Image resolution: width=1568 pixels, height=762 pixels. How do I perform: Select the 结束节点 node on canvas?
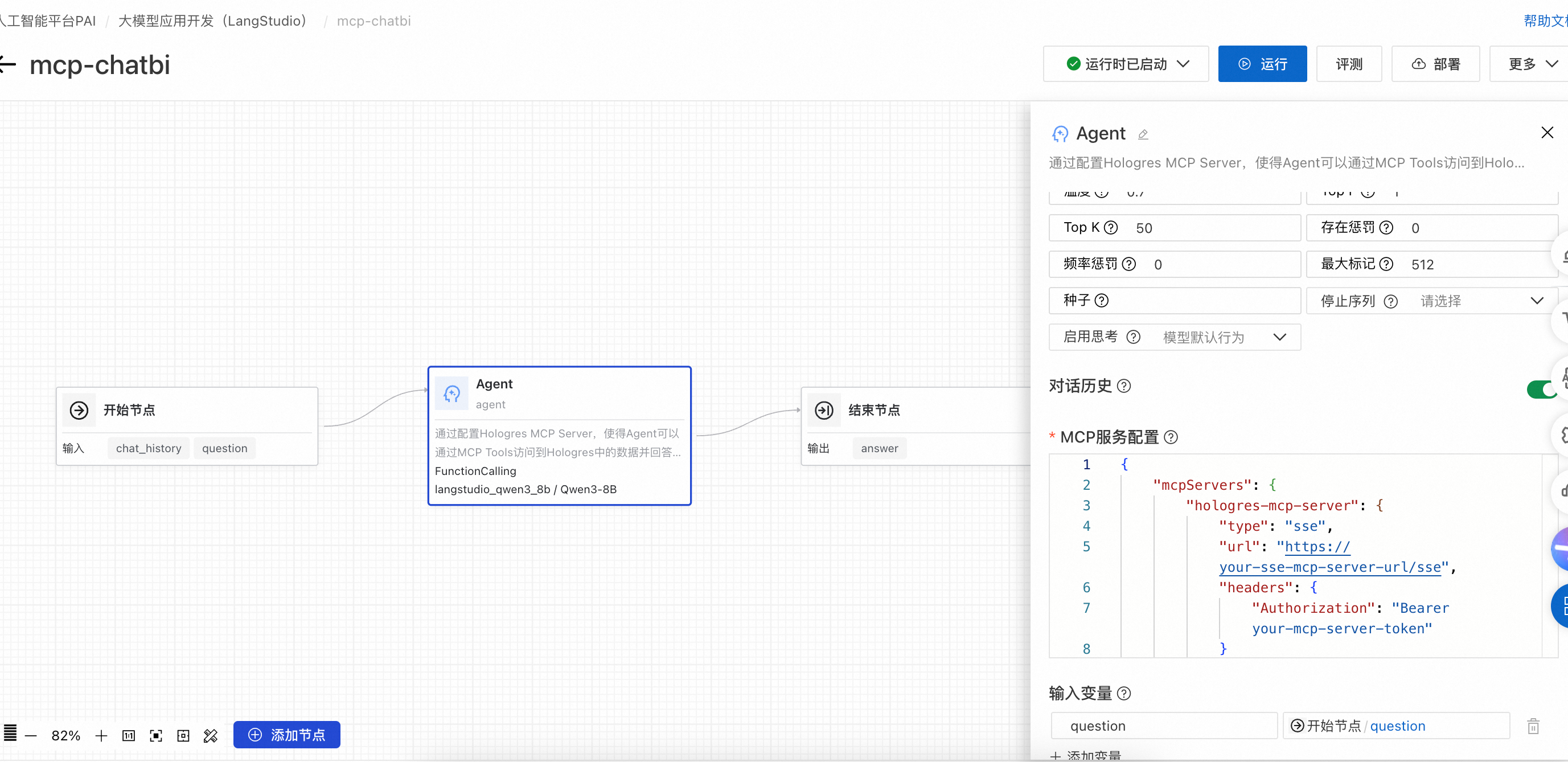tap(916, 427)
